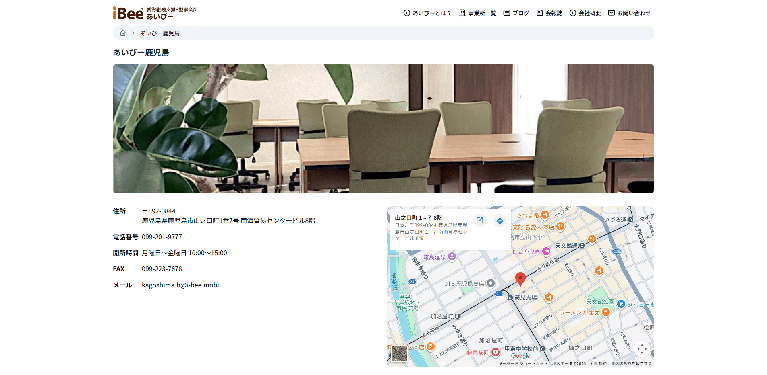
Task: Click the blue parking marker near park
Action: pos(621,304)
